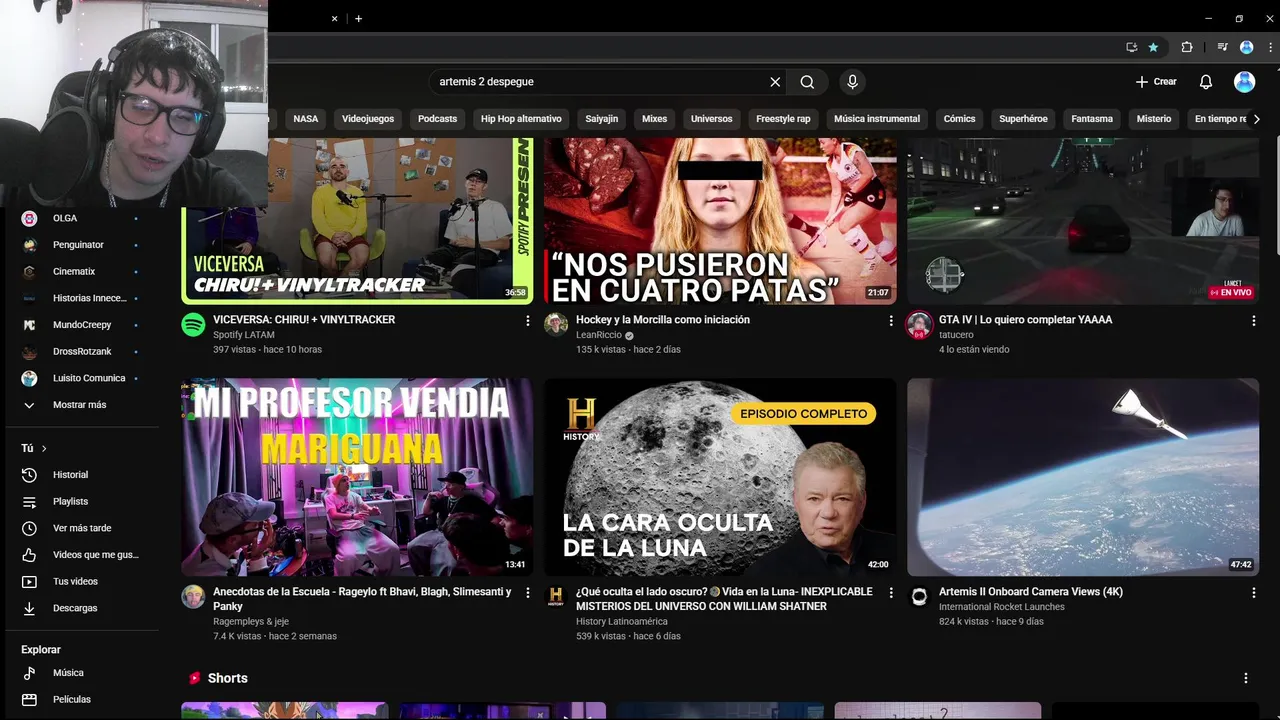Open tatucero channel avatar

918,325
